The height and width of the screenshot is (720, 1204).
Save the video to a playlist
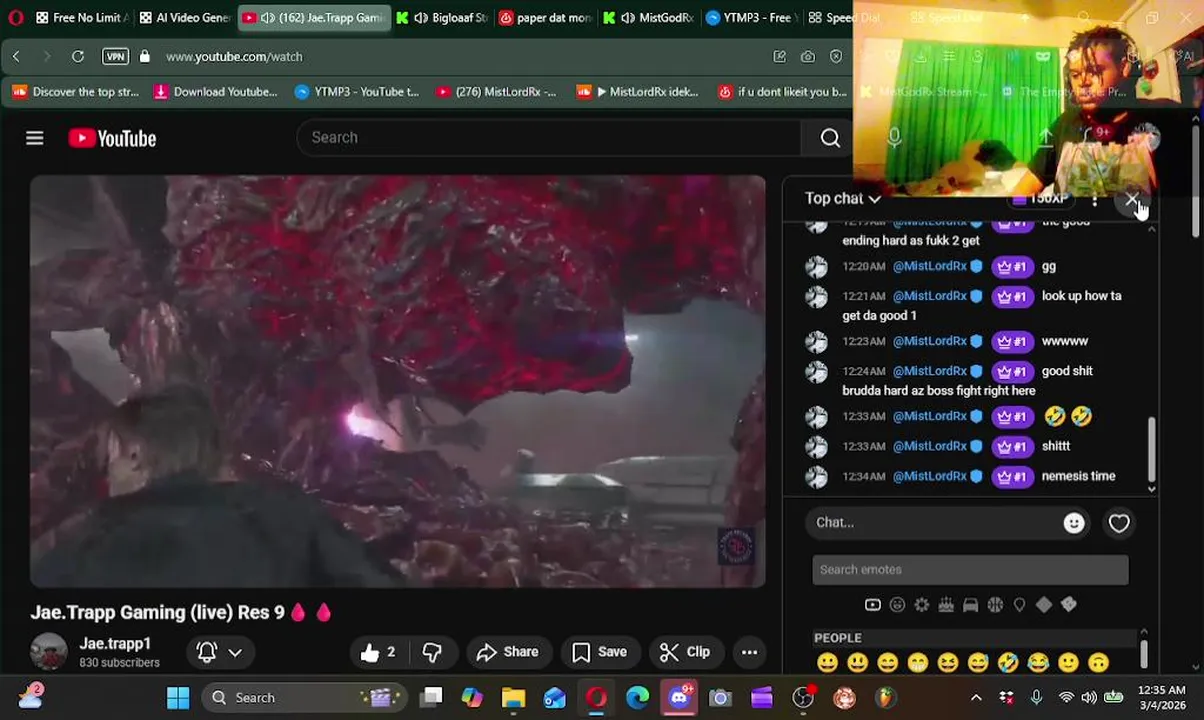599,652
